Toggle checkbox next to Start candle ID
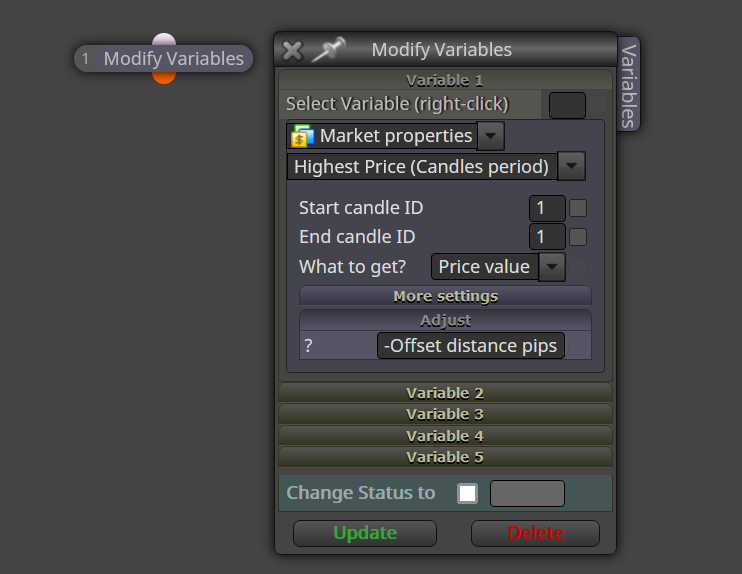 [578, 208]
